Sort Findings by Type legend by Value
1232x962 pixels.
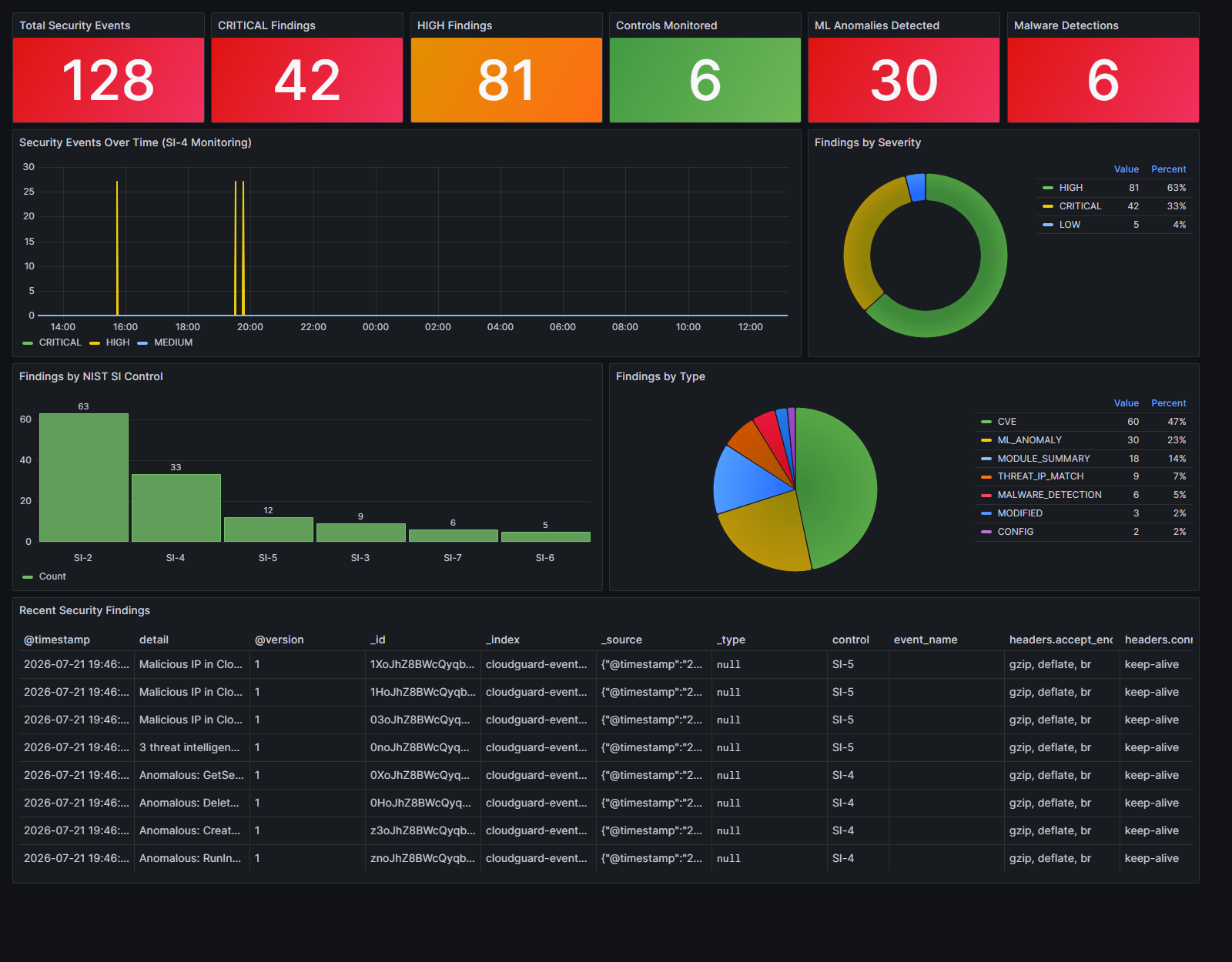(1126, 403)
